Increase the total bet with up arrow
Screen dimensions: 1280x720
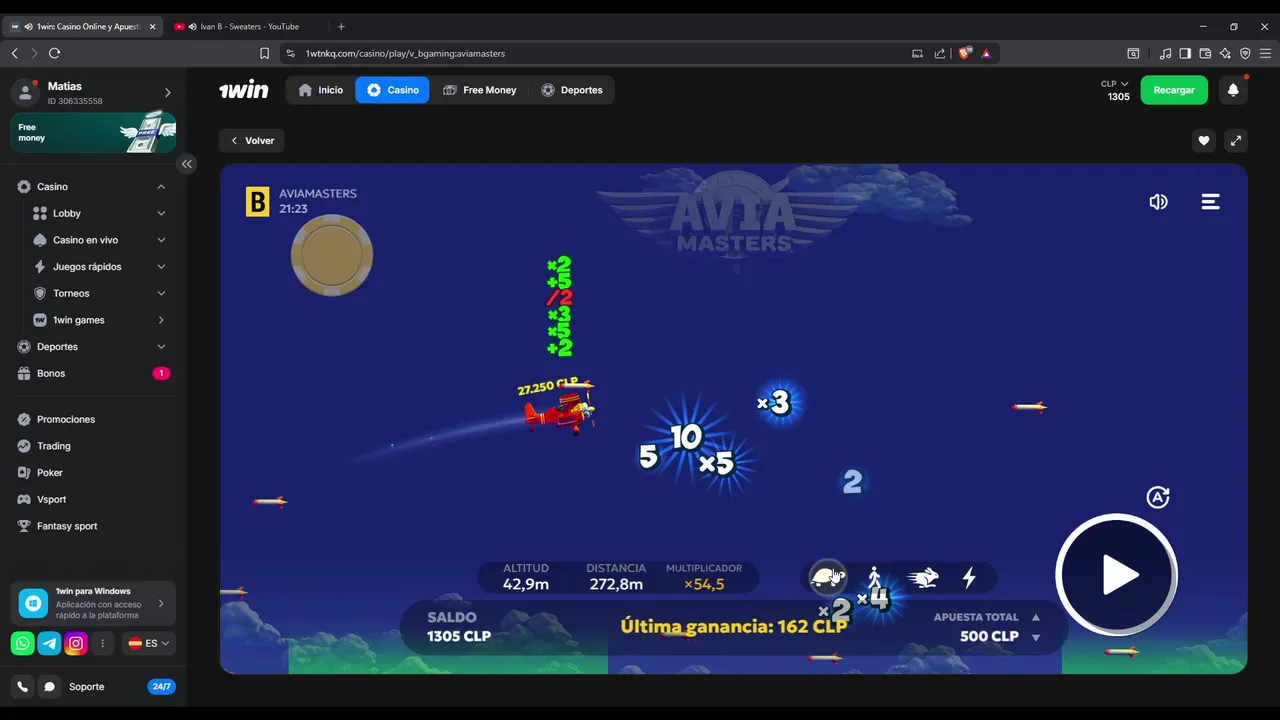point(1036,617)
